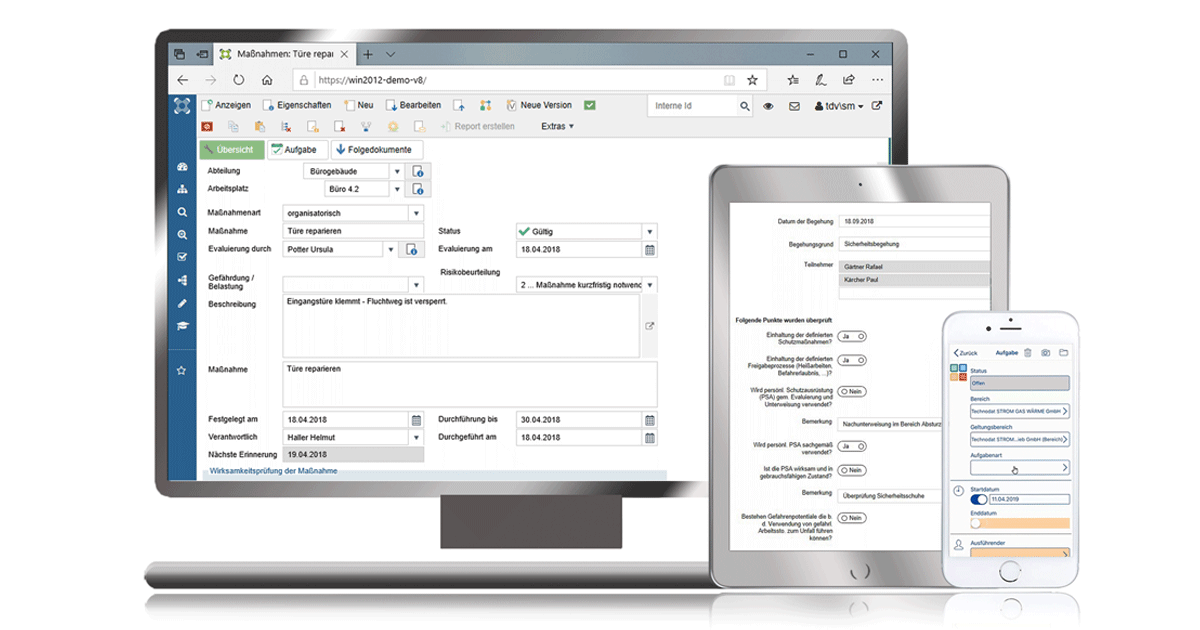Switch to the Aufgabe tab
Screen dimensions: 1200x630
pyautogui.click(x=297, y=150)
